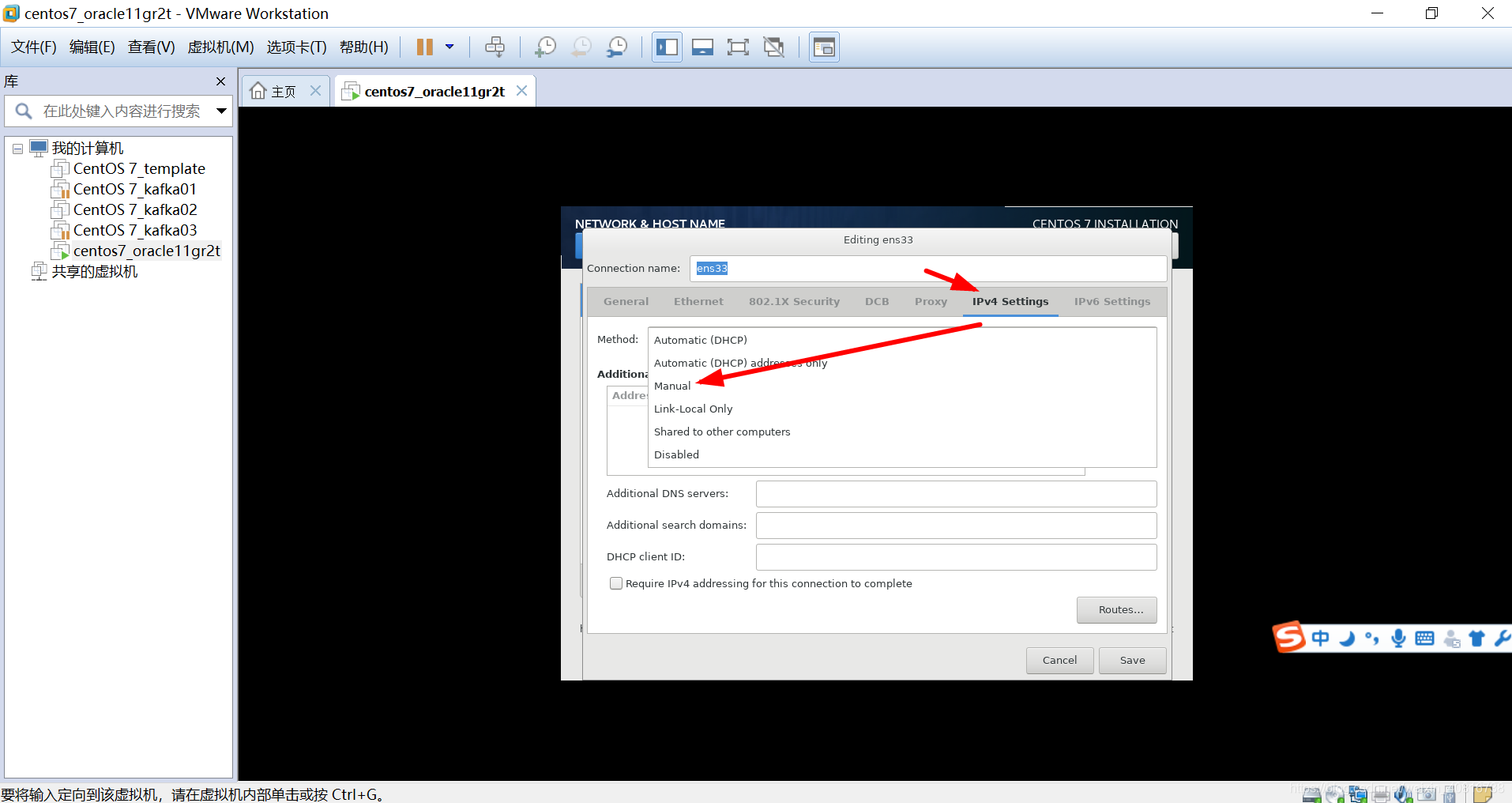Open Sogou skin shirt icon
Screen dimensions: 1512x803
tap(1476, 639)
